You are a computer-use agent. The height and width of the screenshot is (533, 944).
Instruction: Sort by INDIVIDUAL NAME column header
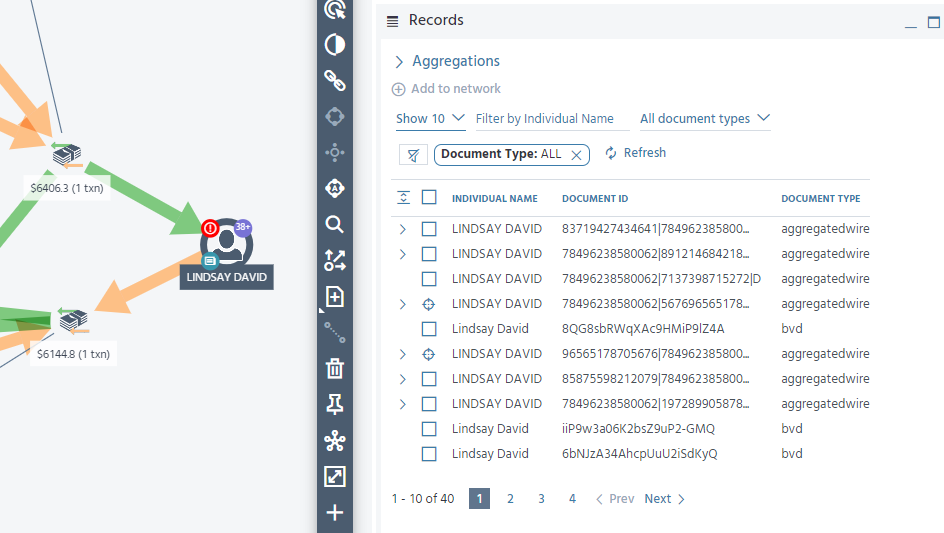495,199
